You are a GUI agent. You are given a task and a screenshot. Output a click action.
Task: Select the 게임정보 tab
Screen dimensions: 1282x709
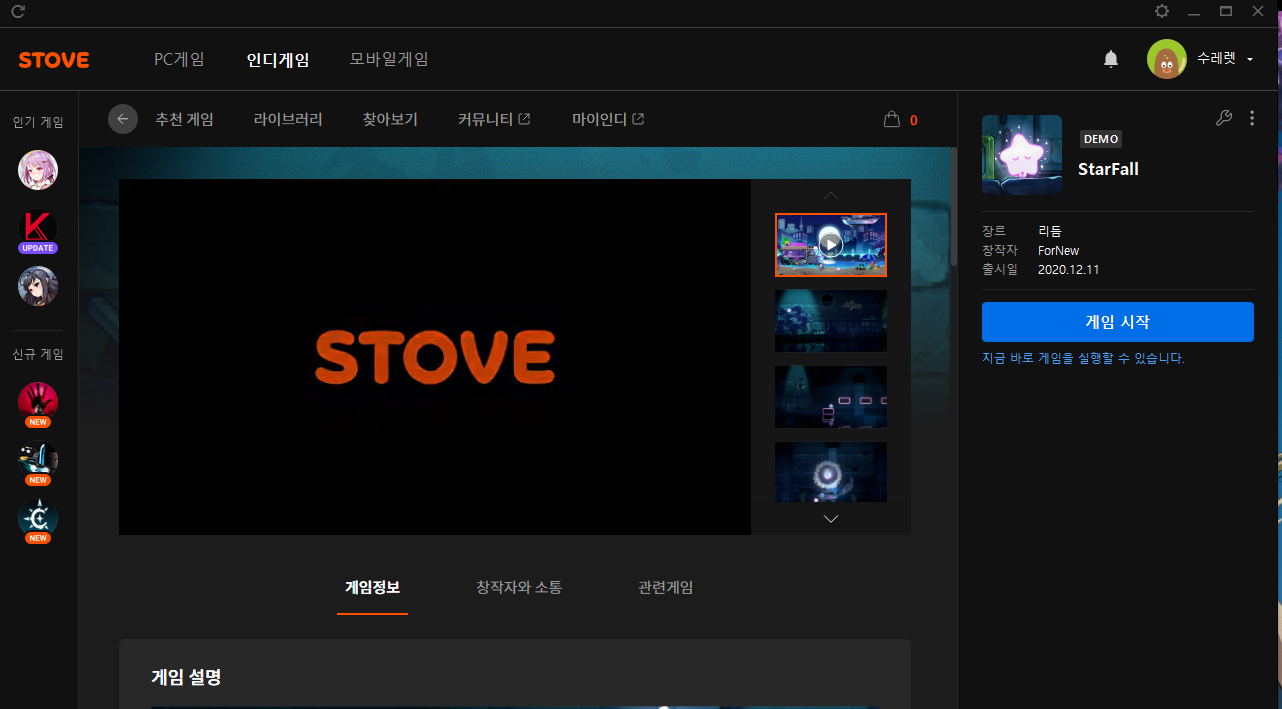[372, 587]
